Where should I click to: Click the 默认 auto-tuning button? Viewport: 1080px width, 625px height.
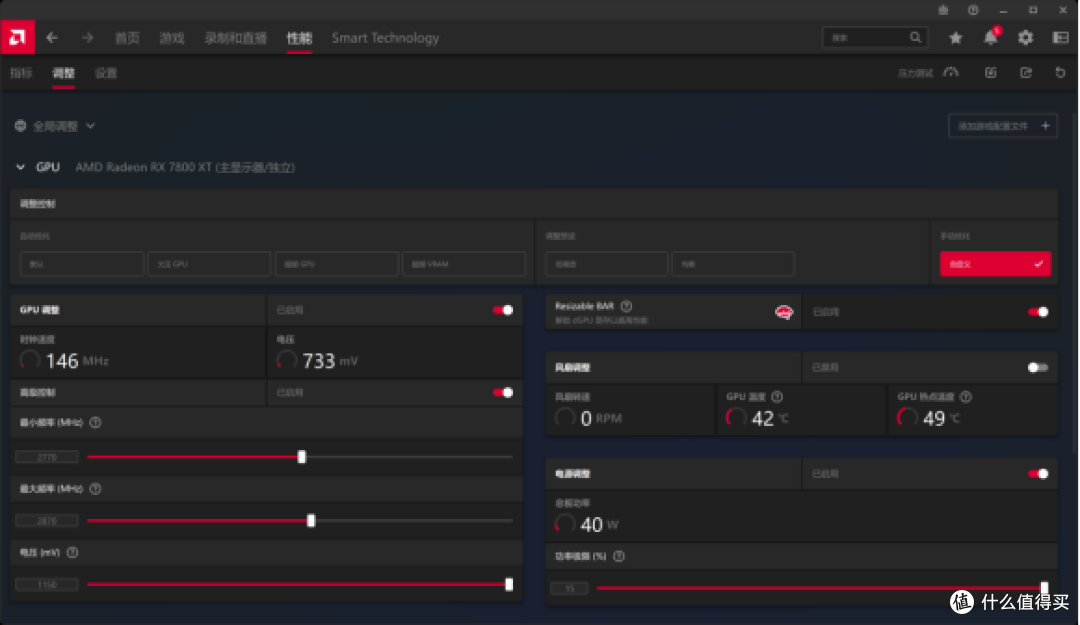tap(82, 264)
